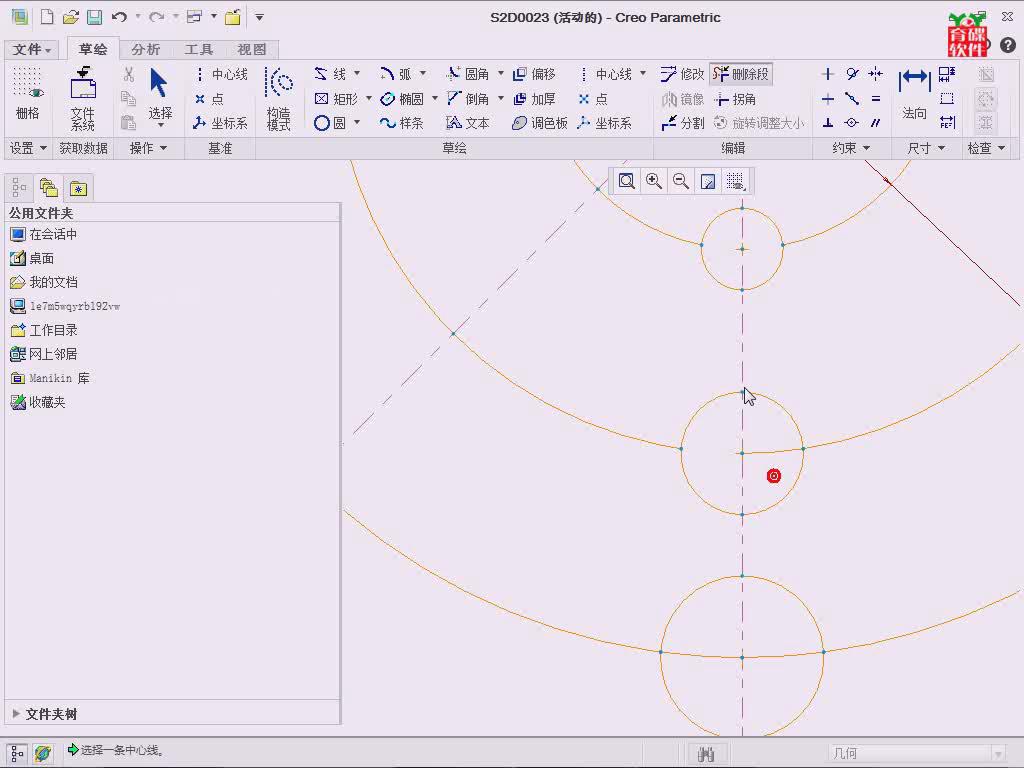Open the 弧 arc type dropdown arrow

pyautogui.click(x=423, y=73)
